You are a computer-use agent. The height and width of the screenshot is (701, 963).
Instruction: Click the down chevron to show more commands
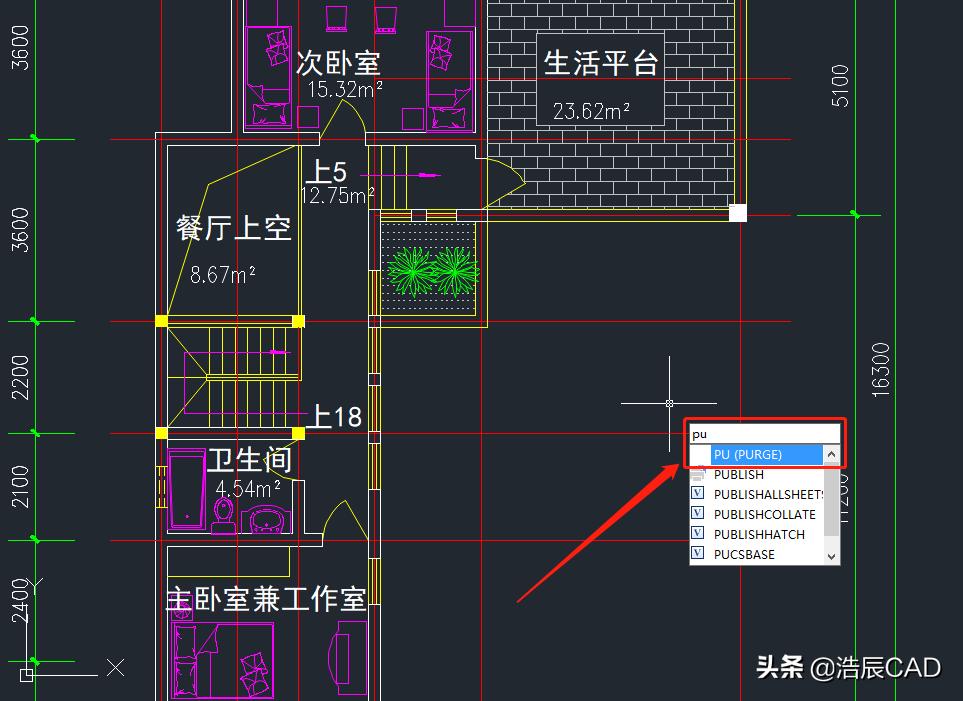pyautogui.click(x=832, y=555)
